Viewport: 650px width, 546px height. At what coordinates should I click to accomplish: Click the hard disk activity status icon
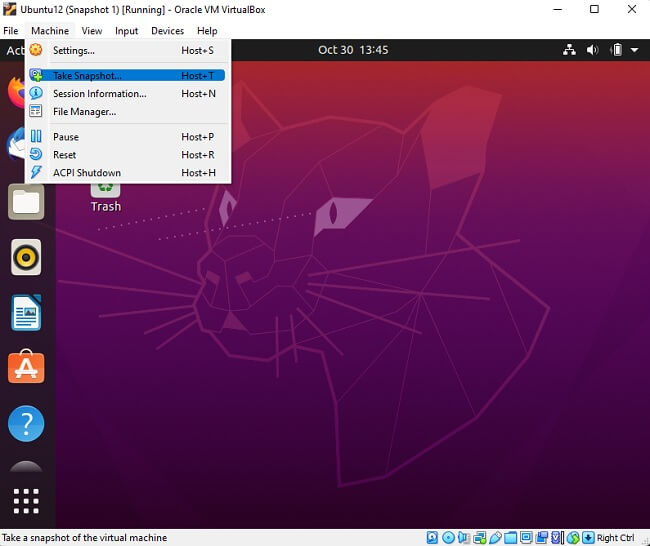(434, 538)
